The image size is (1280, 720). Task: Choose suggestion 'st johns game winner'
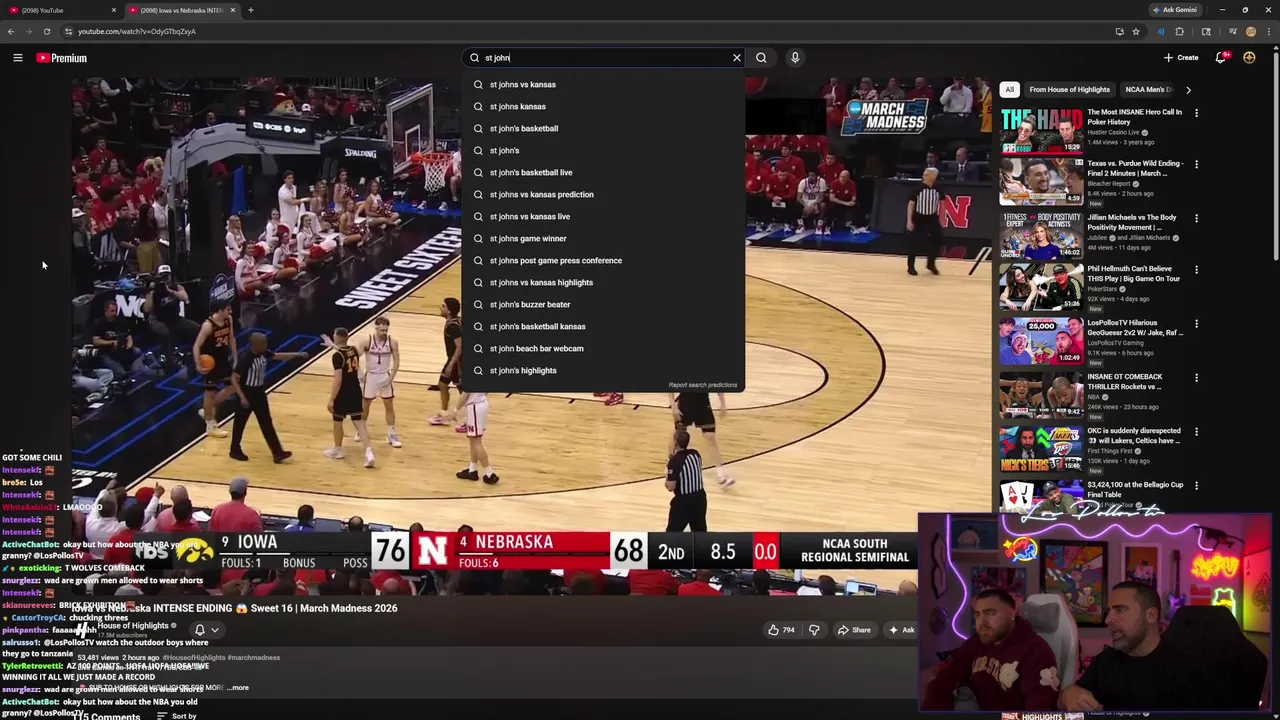[x=604, y=238]
